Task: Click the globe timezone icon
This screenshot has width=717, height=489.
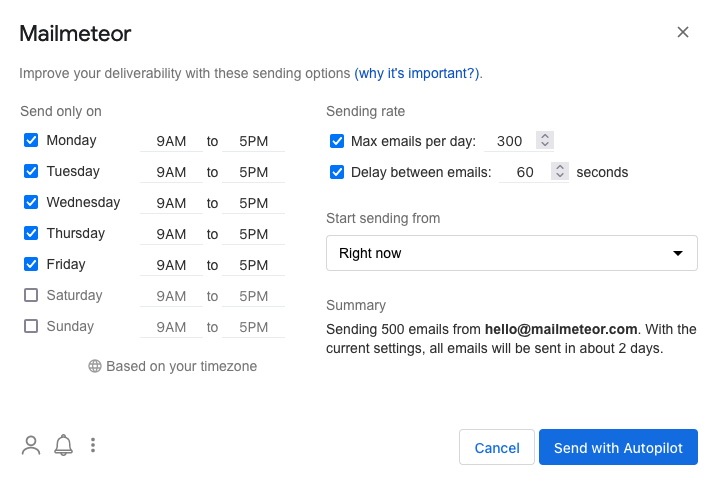Action: pos(95,366)
